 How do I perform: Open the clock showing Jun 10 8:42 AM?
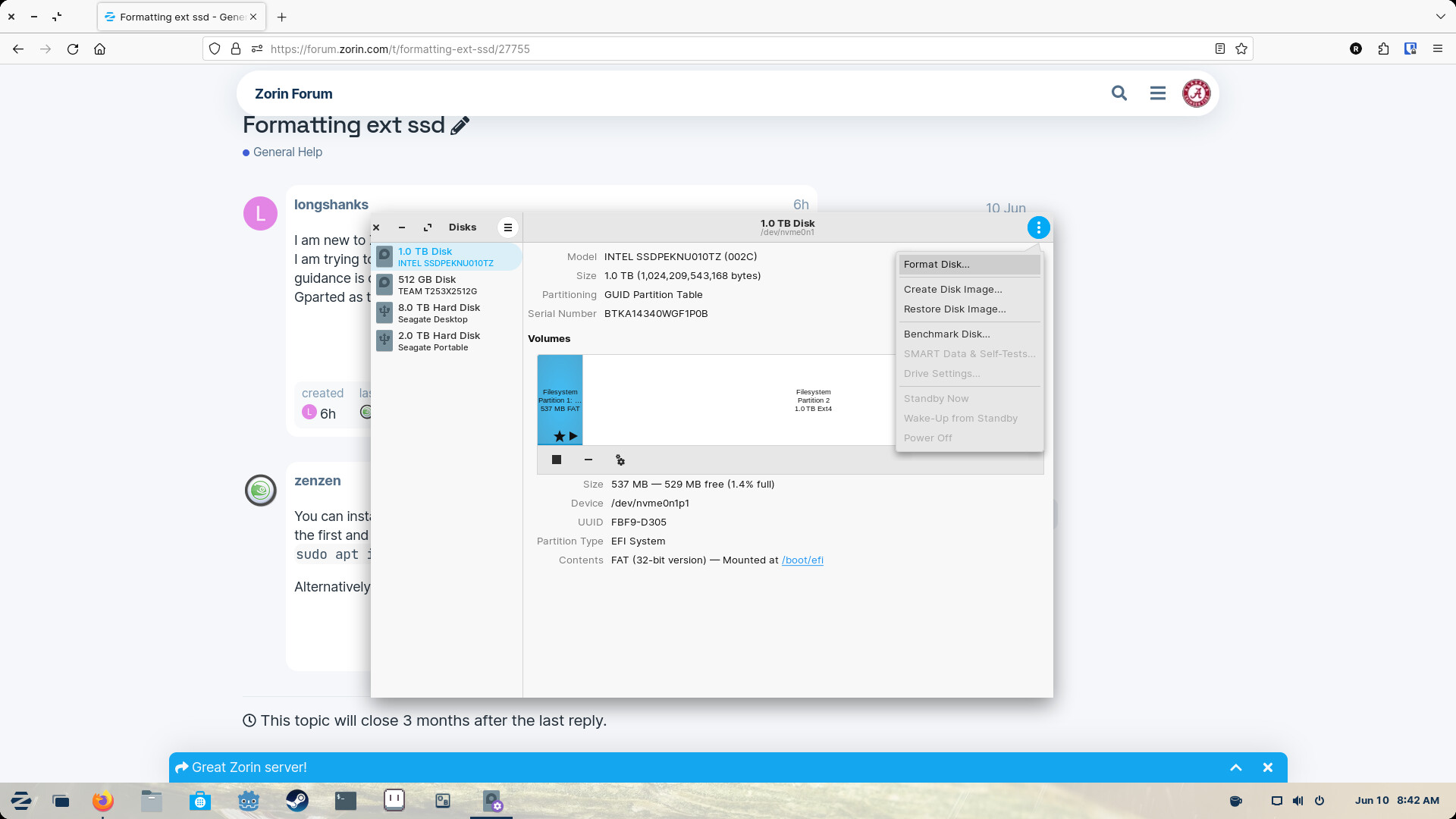tap(1397, 801)
